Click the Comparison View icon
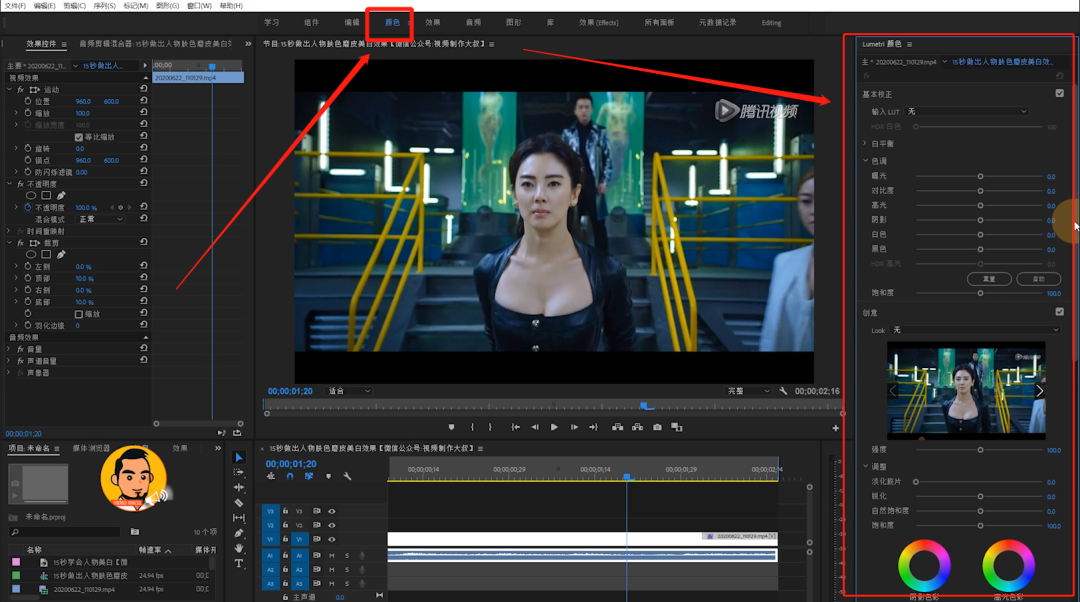 coord(677,427)
